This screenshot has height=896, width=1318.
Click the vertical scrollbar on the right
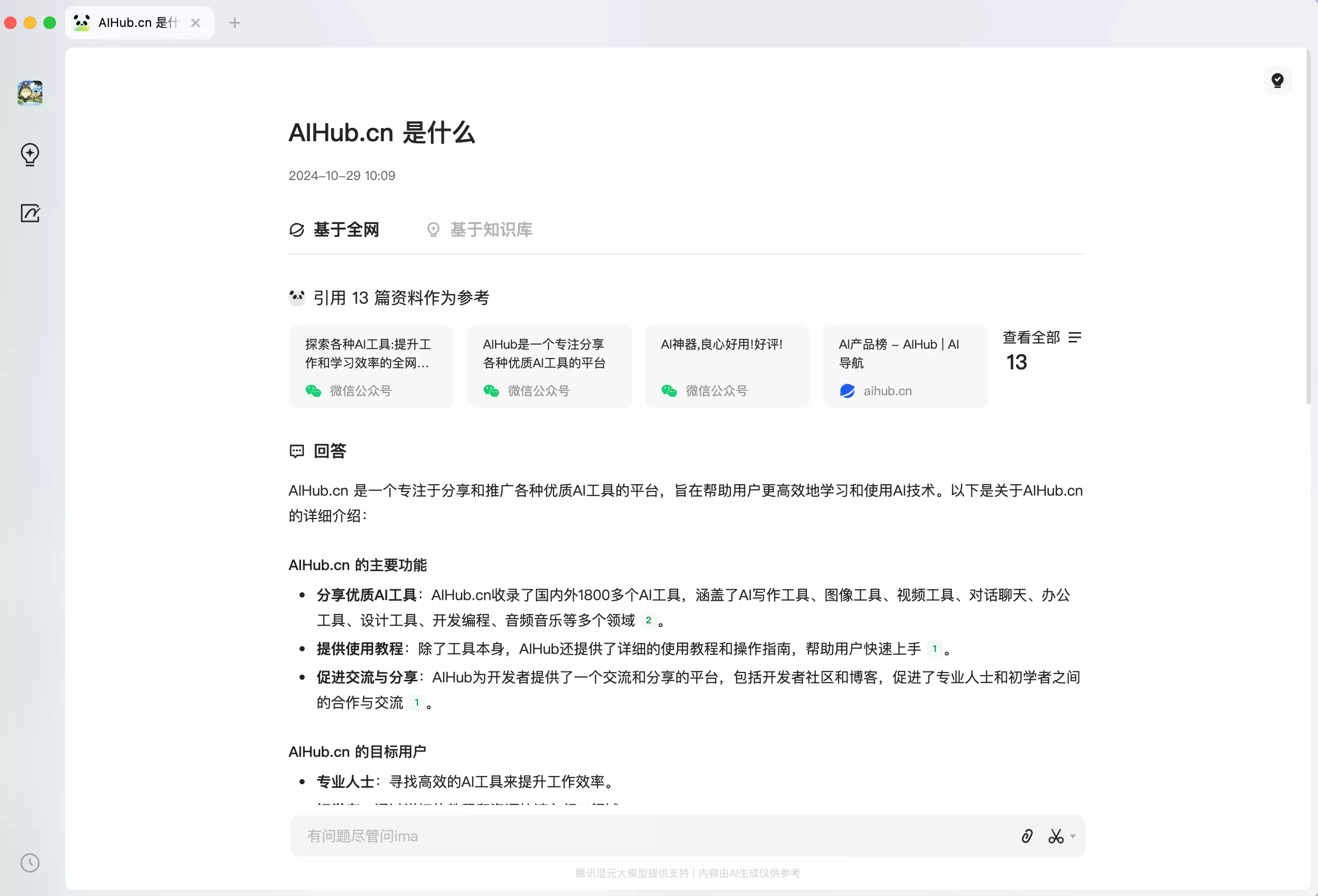[x=1308, y=227]
